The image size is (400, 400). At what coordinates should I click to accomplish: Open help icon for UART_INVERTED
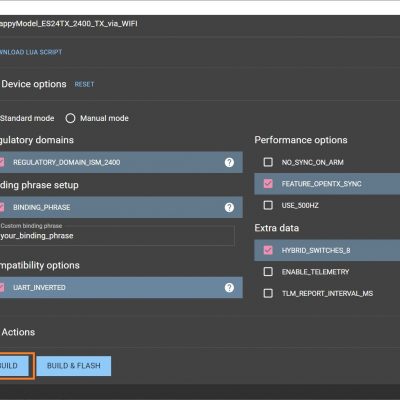(229, 288)
